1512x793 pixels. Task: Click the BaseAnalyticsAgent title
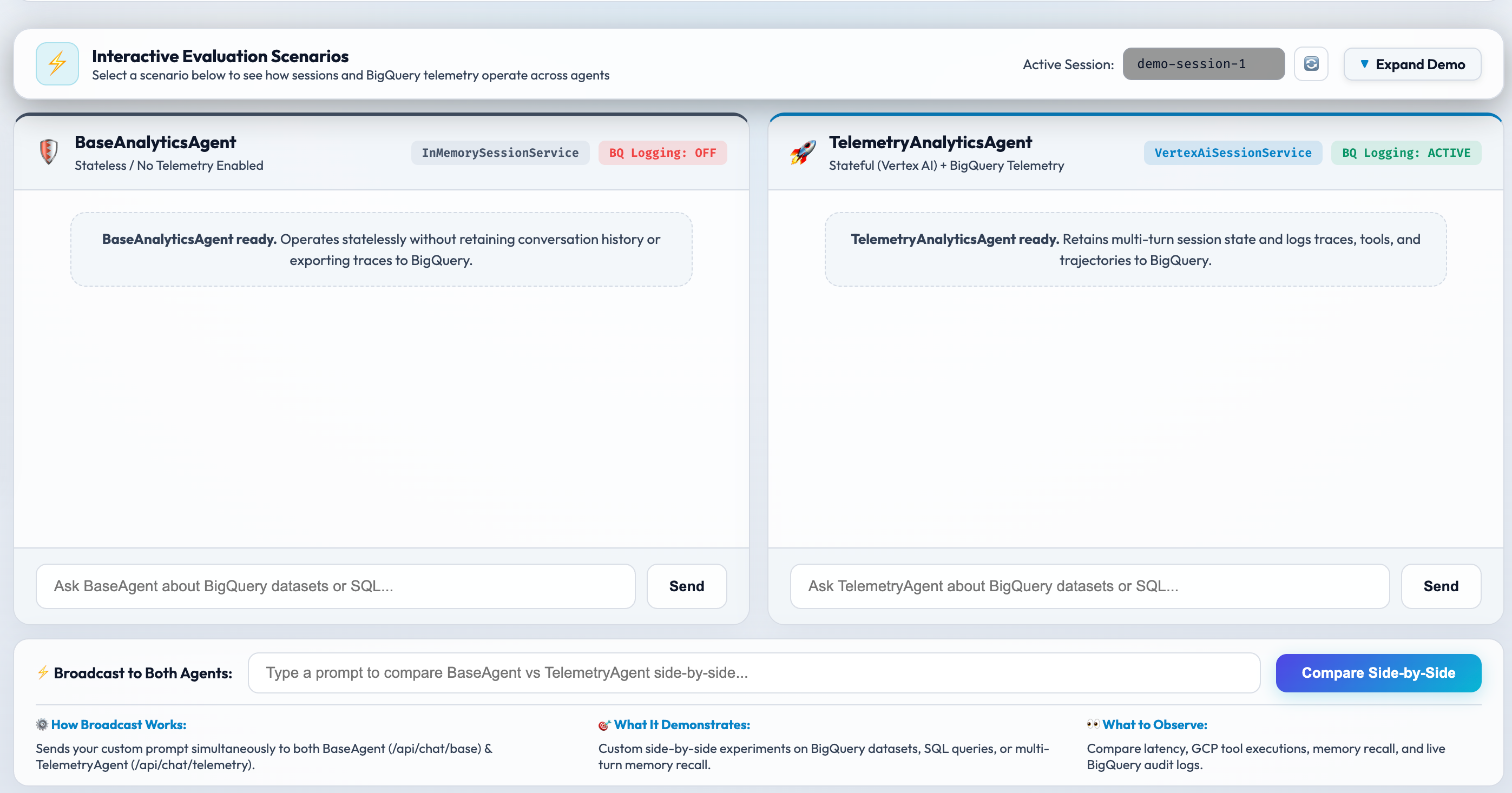(155, 142)
